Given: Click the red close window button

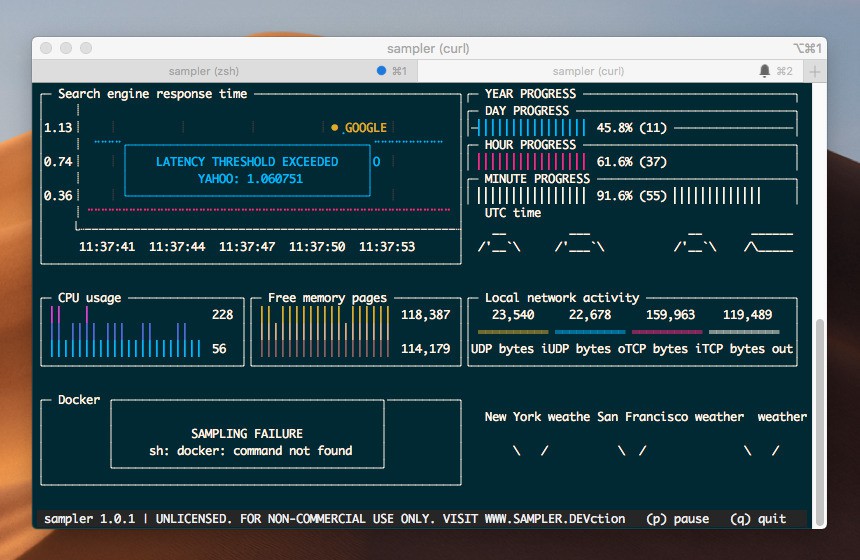Looking at the screenshot, I should [47, 48].
